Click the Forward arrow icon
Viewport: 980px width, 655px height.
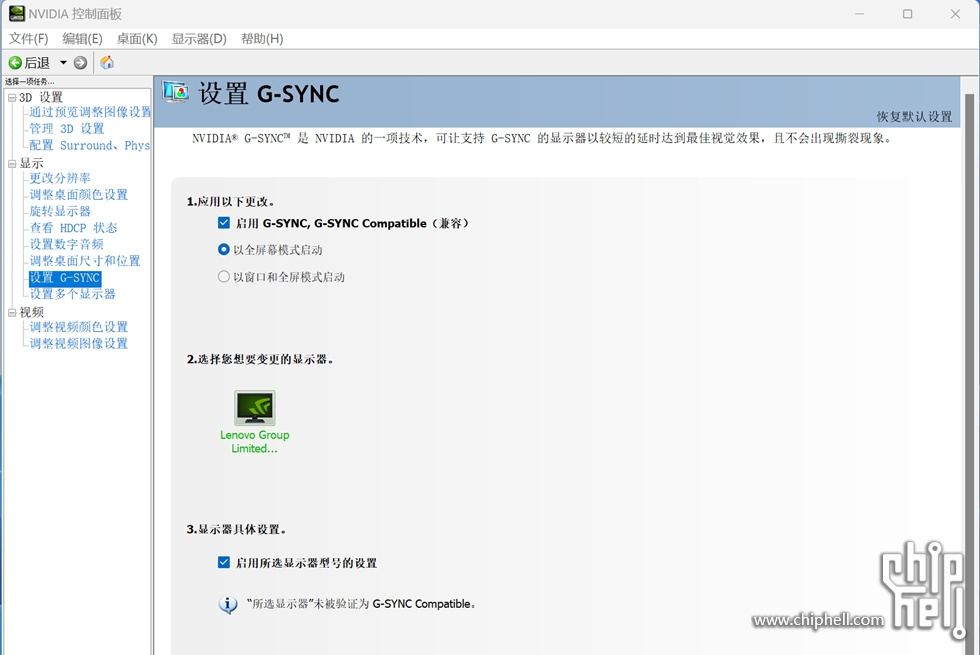click(80, 62)
